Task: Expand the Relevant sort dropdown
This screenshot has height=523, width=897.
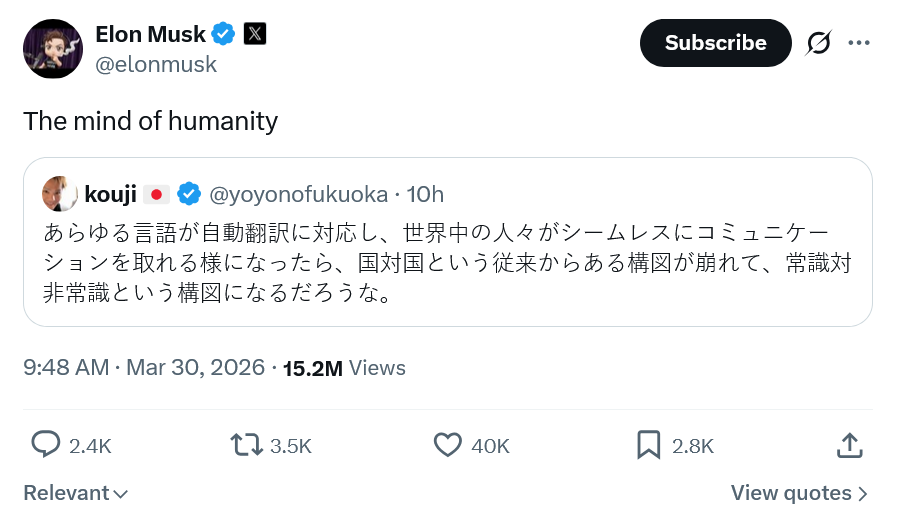Action: pos(75,493)
